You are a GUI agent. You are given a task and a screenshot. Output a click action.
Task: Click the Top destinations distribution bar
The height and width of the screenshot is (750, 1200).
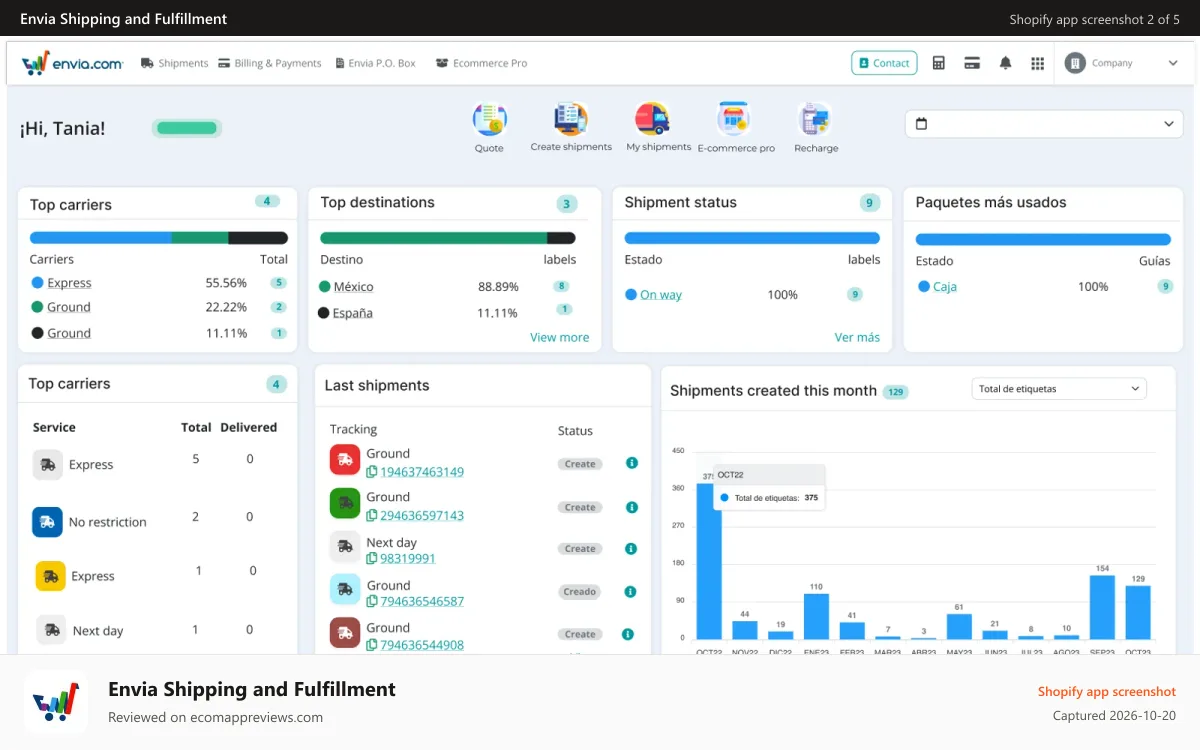pos(448,238)
